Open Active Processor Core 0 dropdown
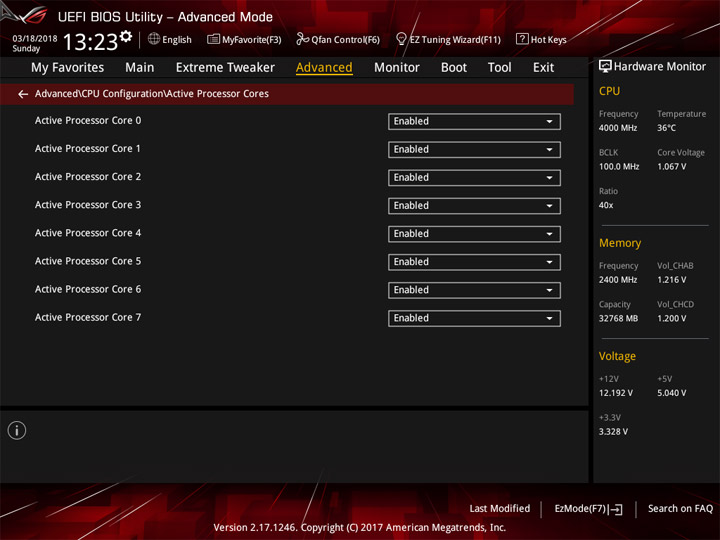720x540 pixels. [474, 122]
